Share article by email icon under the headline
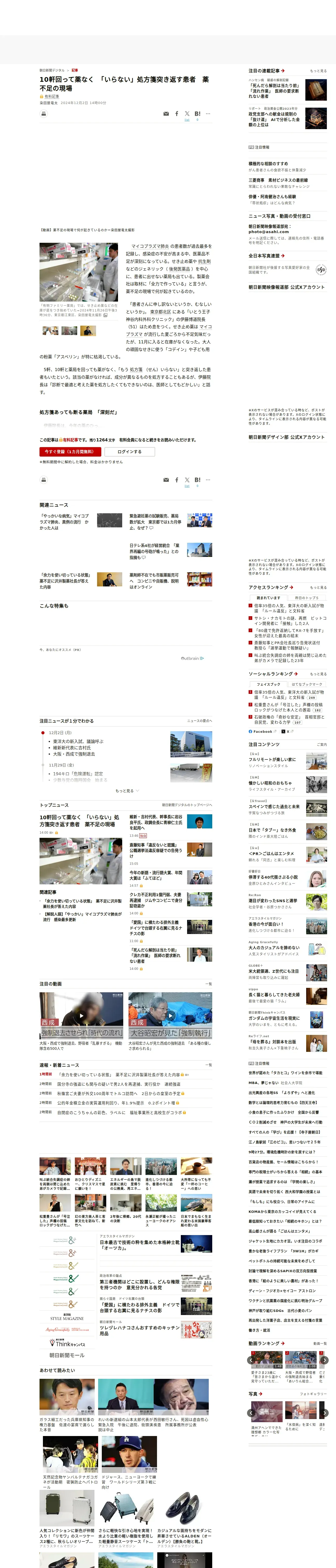The width and height of the screenshot is (336, 1568). [x=166, y=114]
